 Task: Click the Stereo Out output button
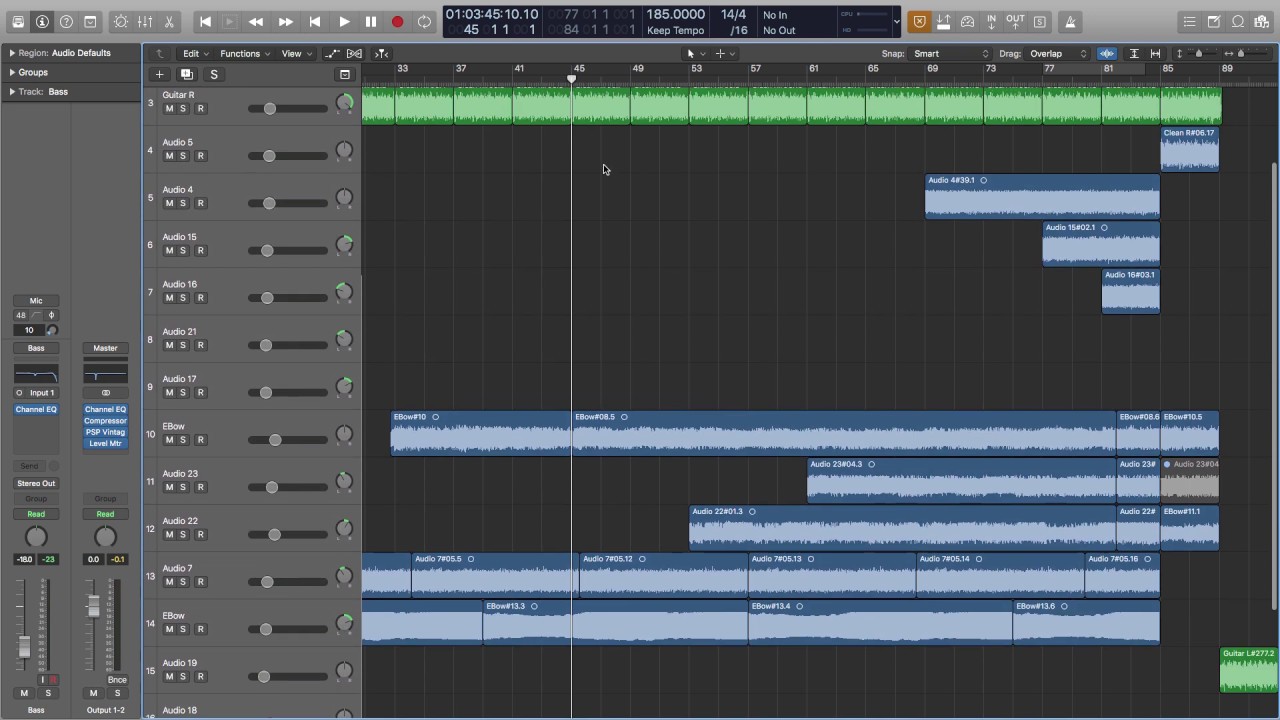pyautogui.click(x=36, y=483)
